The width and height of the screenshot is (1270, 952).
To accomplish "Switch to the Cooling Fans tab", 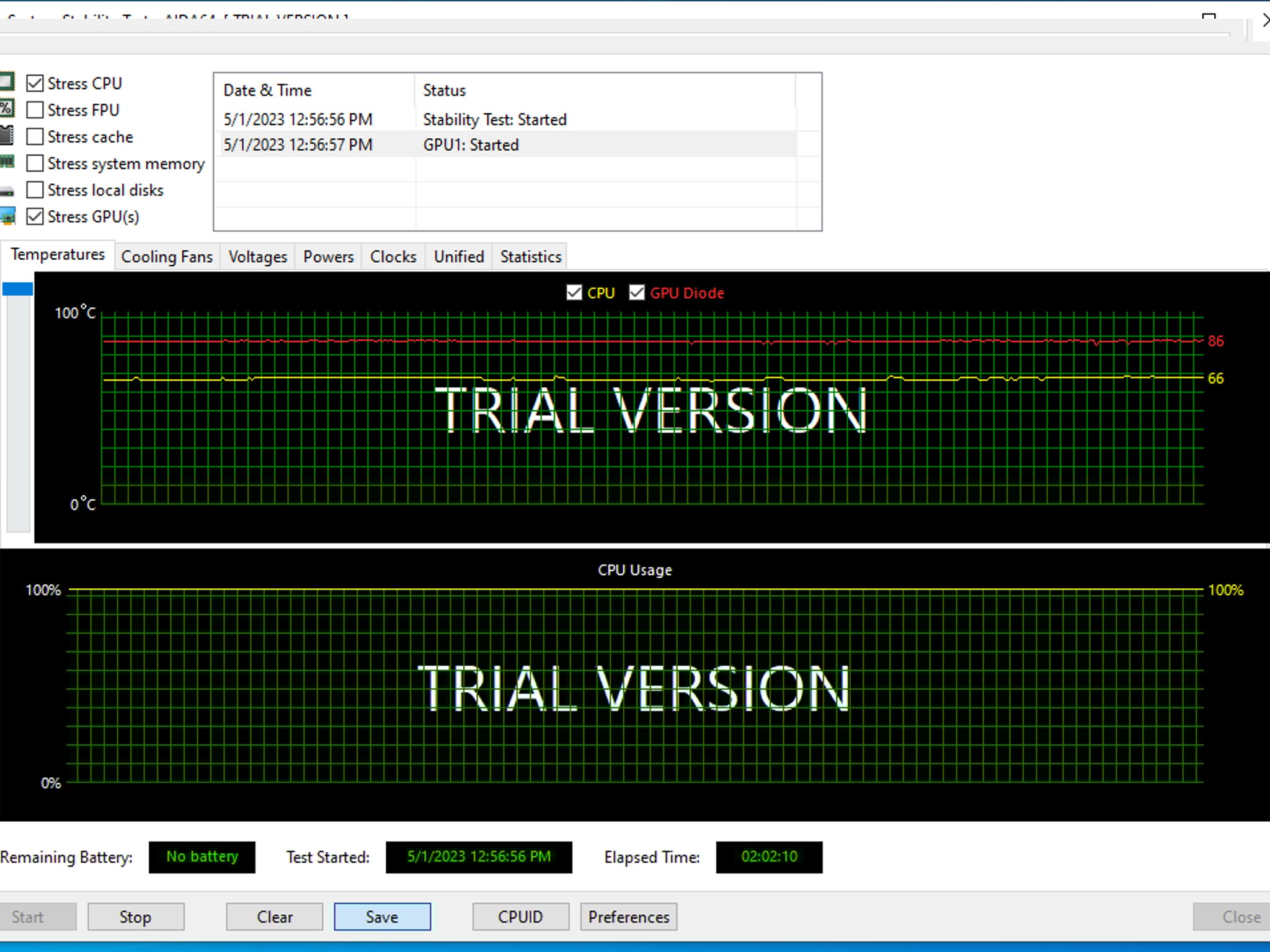I will pos(166,257).
